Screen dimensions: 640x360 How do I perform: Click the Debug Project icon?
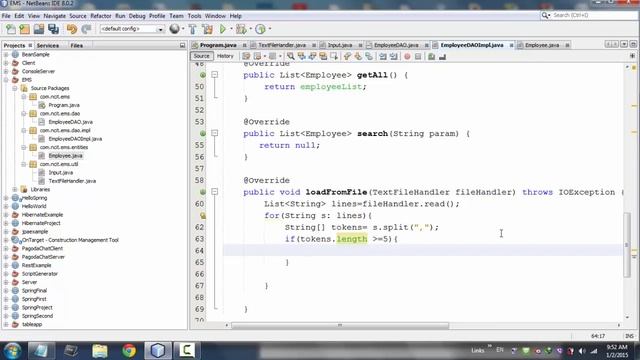click(241, 29)
